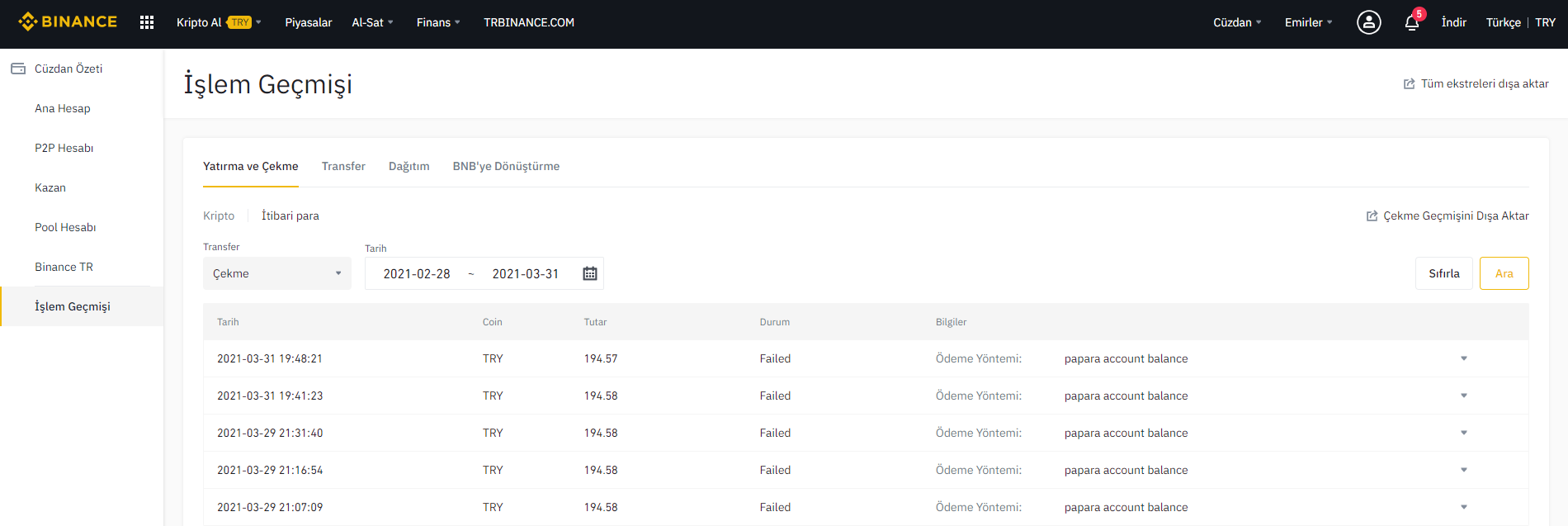
Task: Open the Al-Sat dropdown menu
Action: (372, 22)
